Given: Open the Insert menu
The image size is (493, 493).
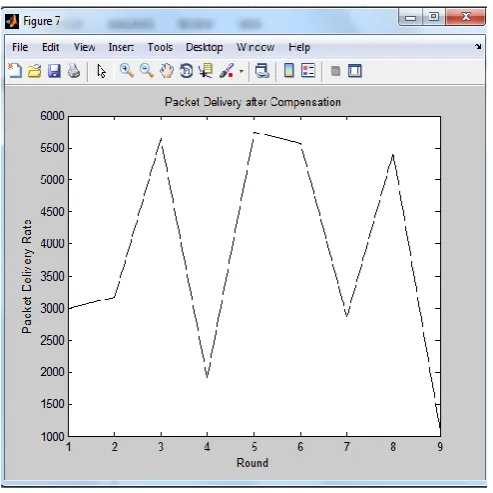Looking at the screenshot, I should 121,47.
